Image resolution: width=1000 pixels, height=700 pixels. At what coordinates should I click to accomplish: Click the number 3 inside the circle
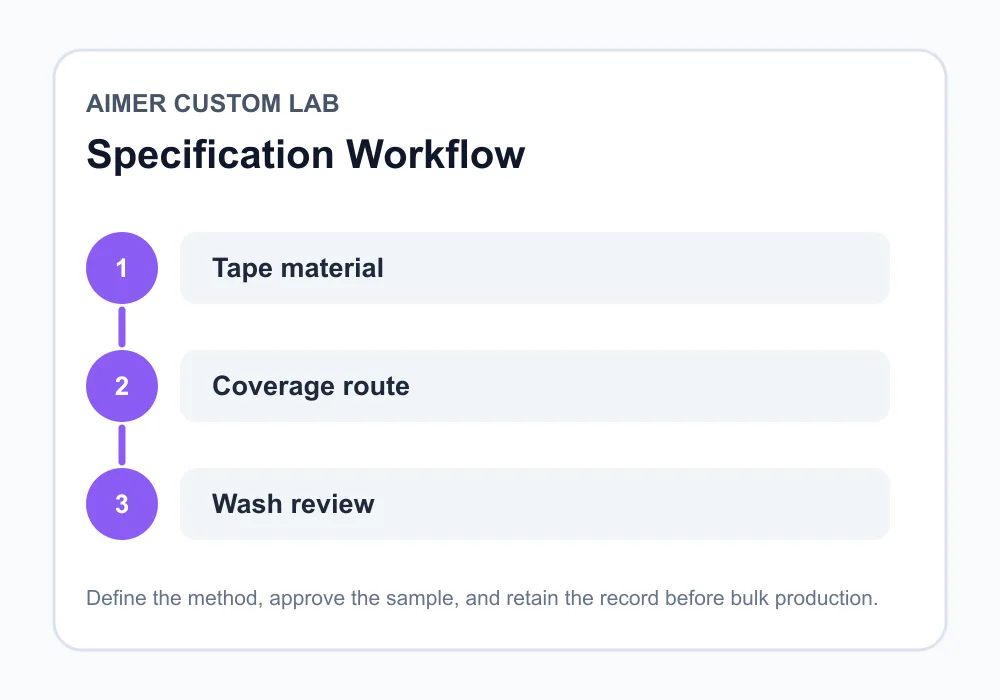(x=122, y=504)
